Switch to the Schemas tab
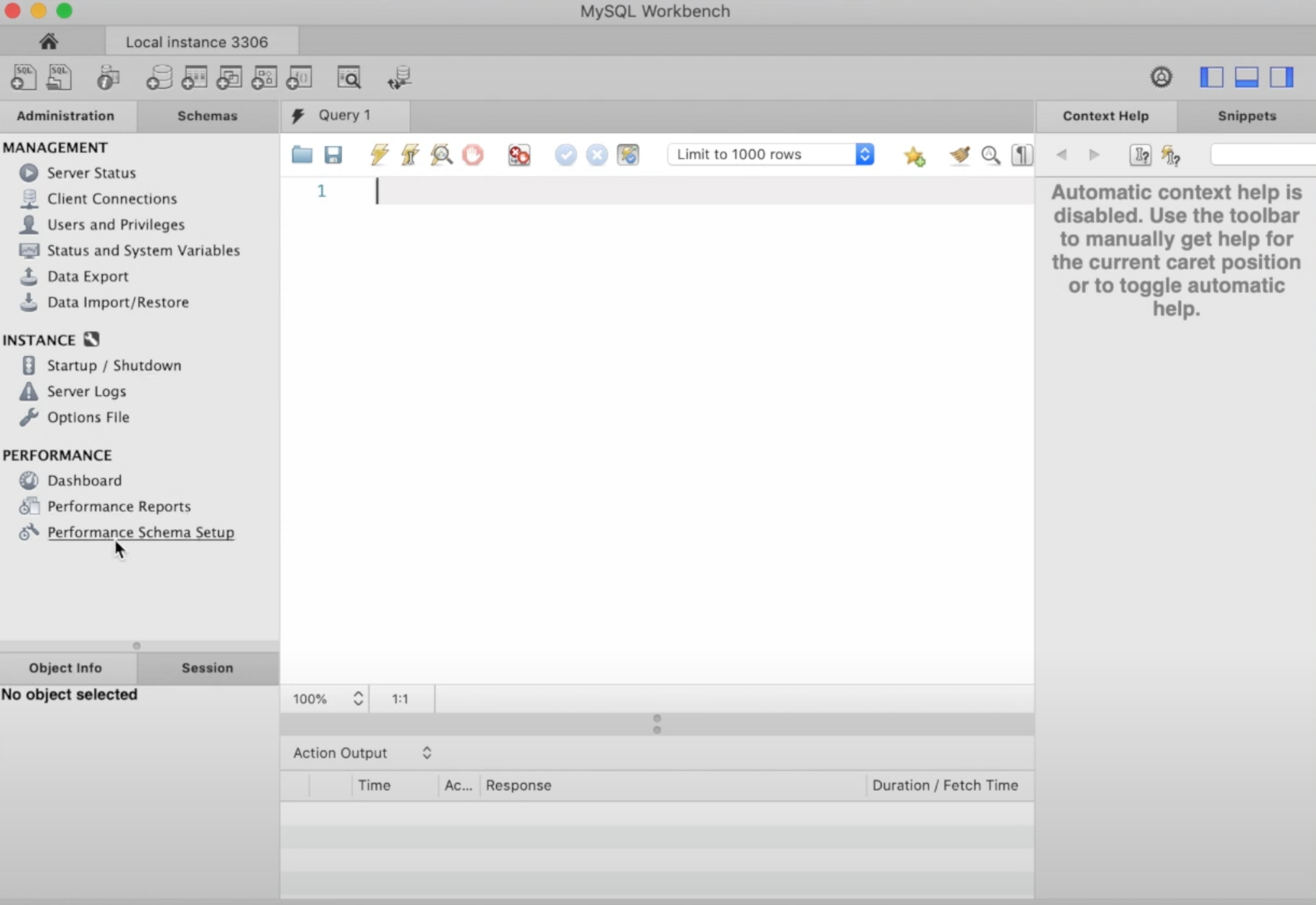 click(x=208, y=116)
